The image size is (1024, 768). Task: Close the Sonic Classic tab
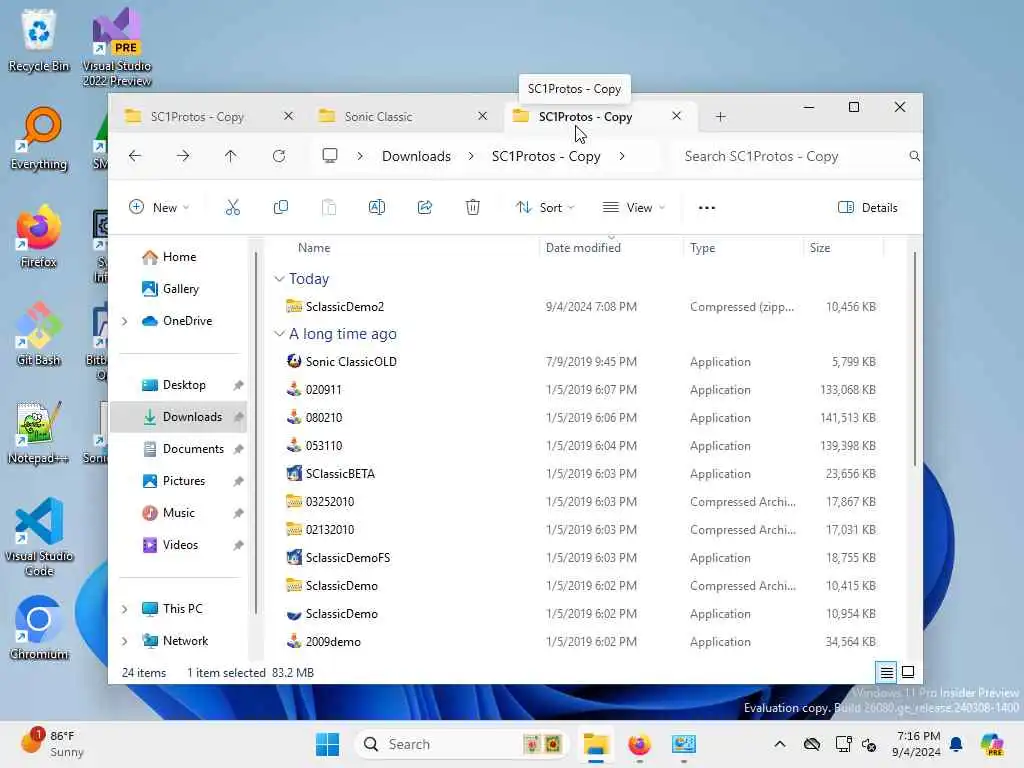483,116
